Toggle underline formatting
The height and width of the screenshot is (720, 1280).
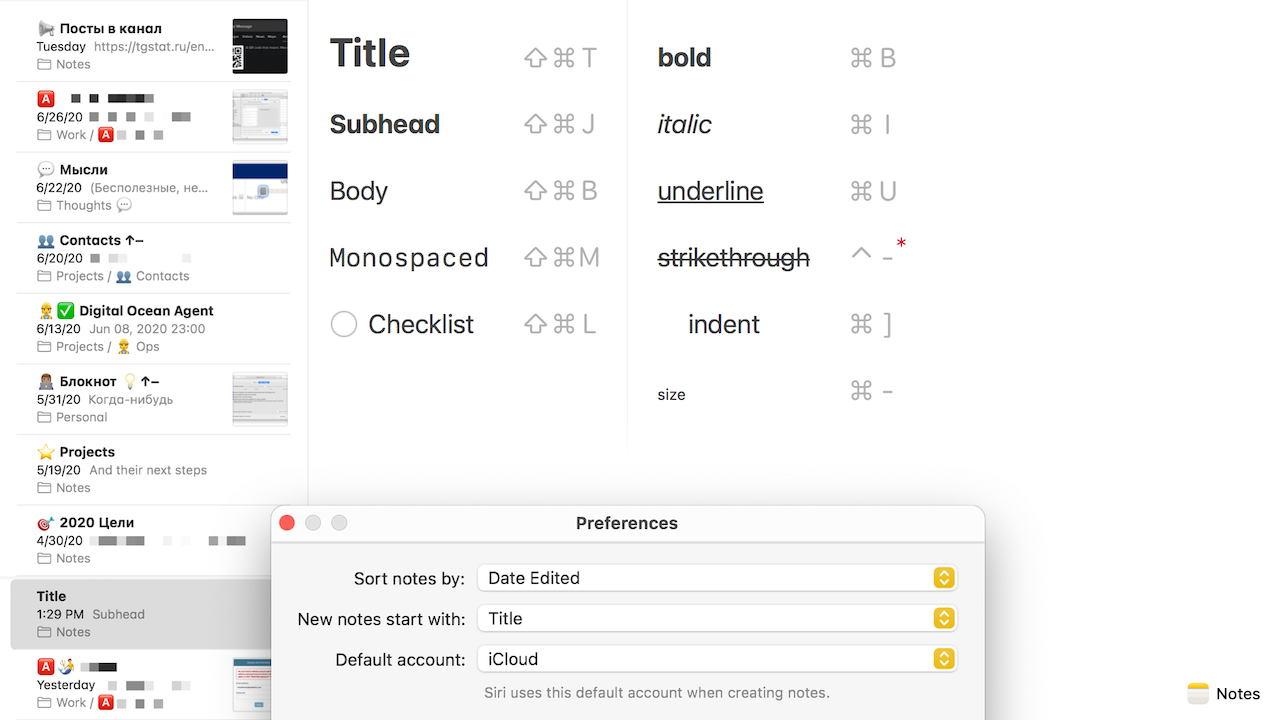710,190
